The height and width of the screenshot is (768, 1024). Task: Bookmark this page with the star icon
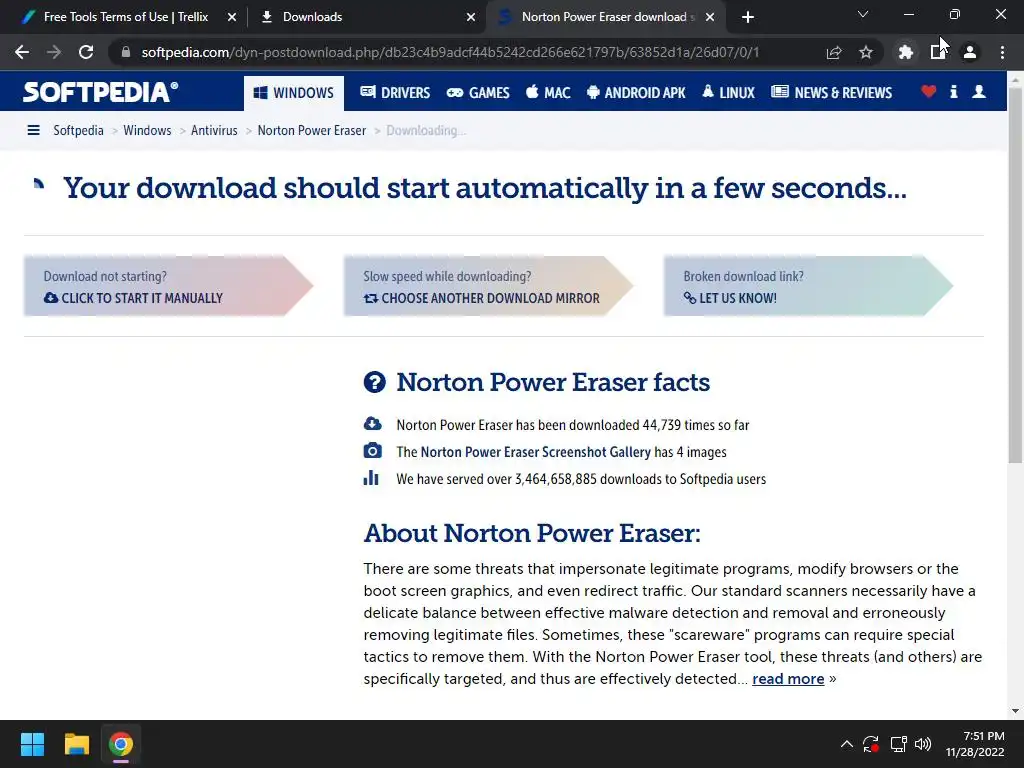point(866,52)
